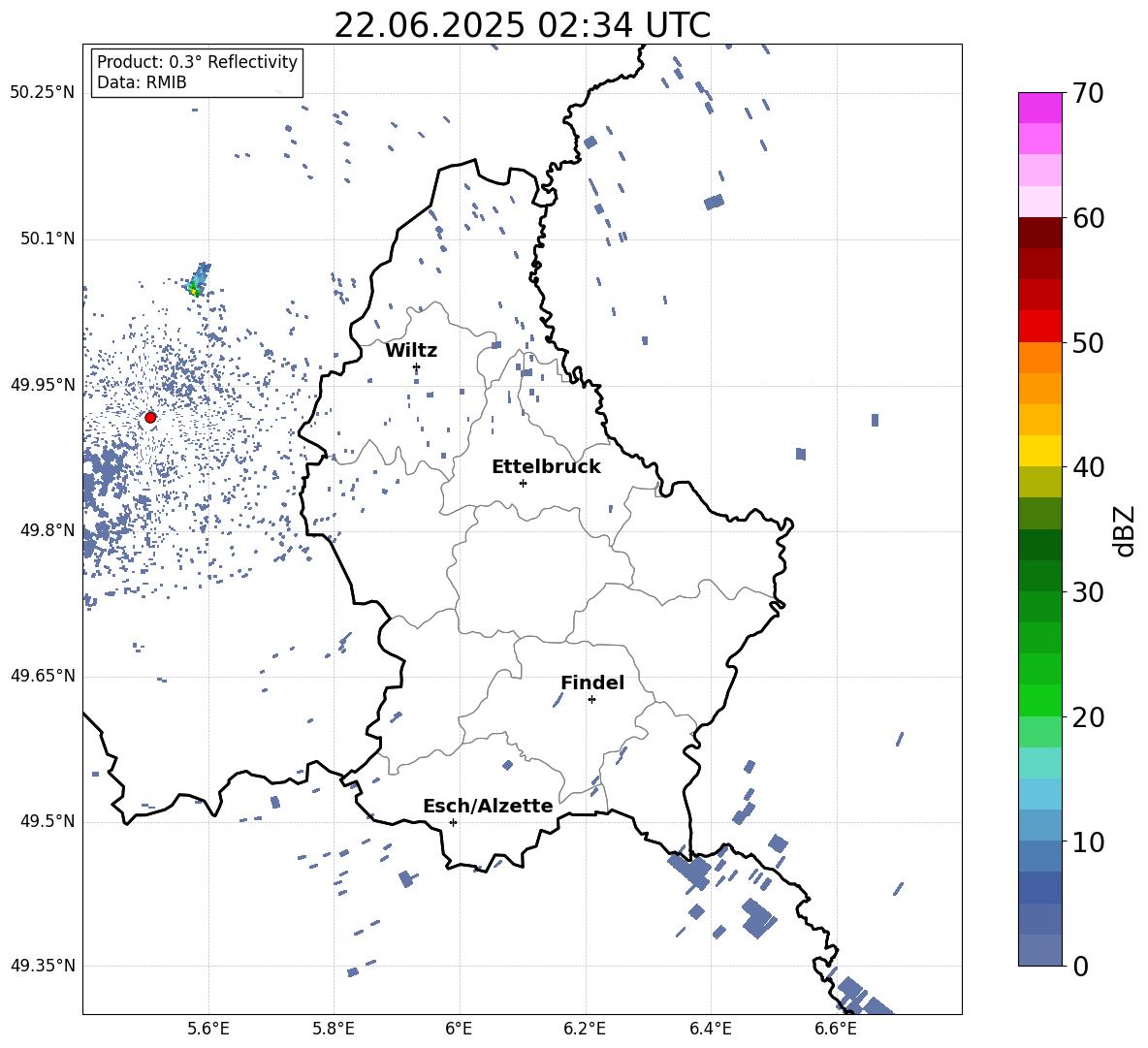This screenshot has width=1148, height=1048.
Task: Click the 6.6°E longitude label
Action: (x=836, y=1029)
